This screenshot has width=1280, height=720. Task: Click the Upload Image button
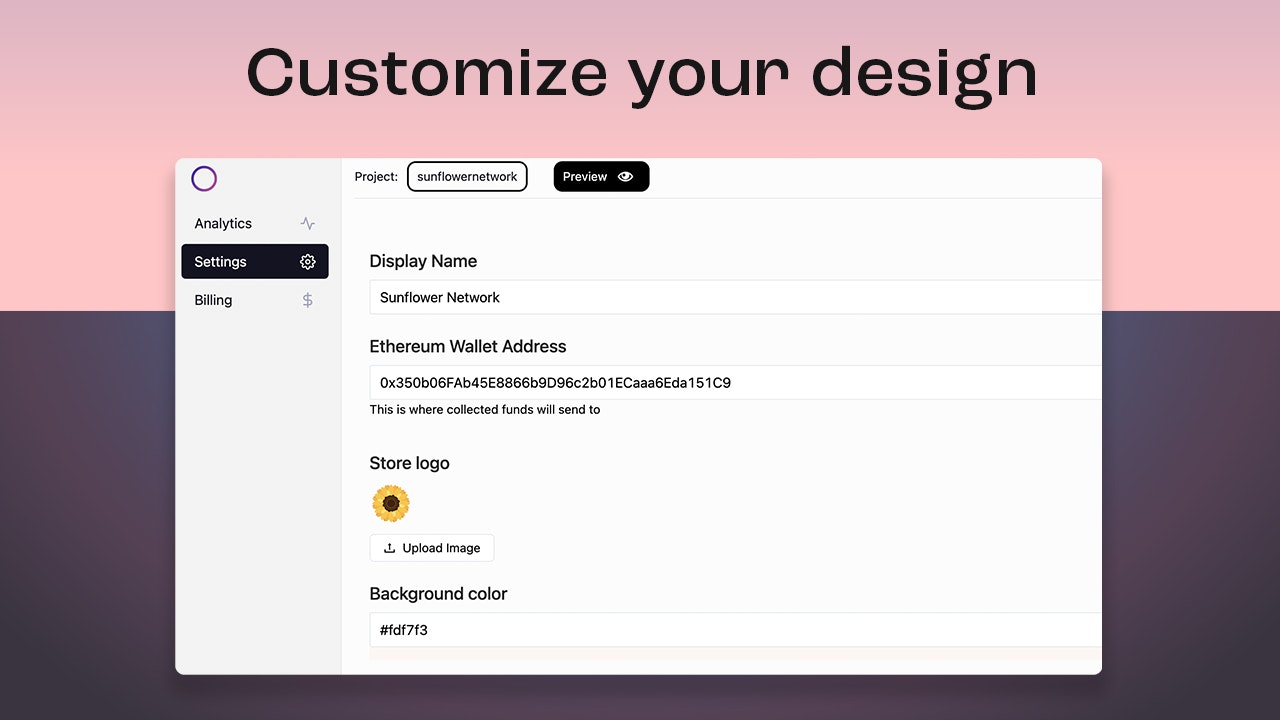click(432, 548)
